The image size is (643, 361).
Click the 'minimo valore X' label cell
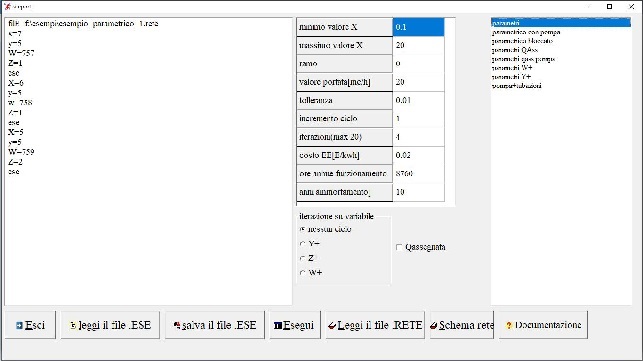344,27
